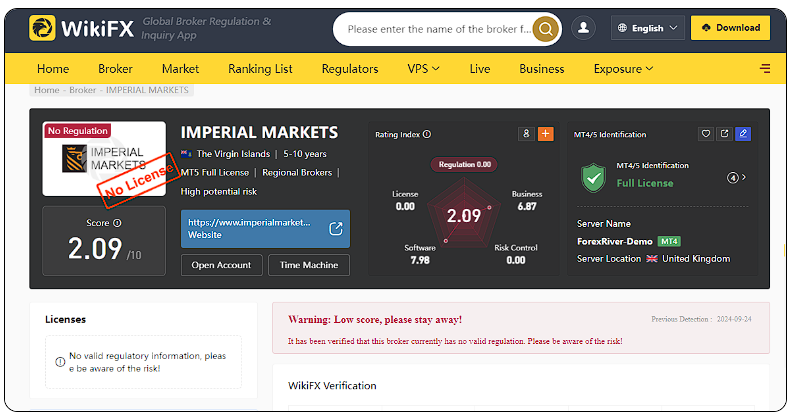The width and height of the screenshot is (794, 419).
Task: Open the user account icon
Action: click(583, 27)
